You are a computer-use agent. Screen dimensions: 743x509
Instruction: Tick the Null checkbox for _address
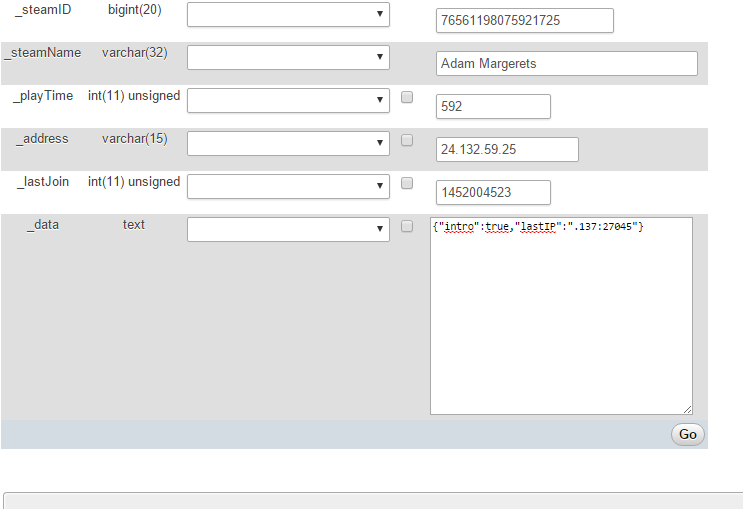407,140
